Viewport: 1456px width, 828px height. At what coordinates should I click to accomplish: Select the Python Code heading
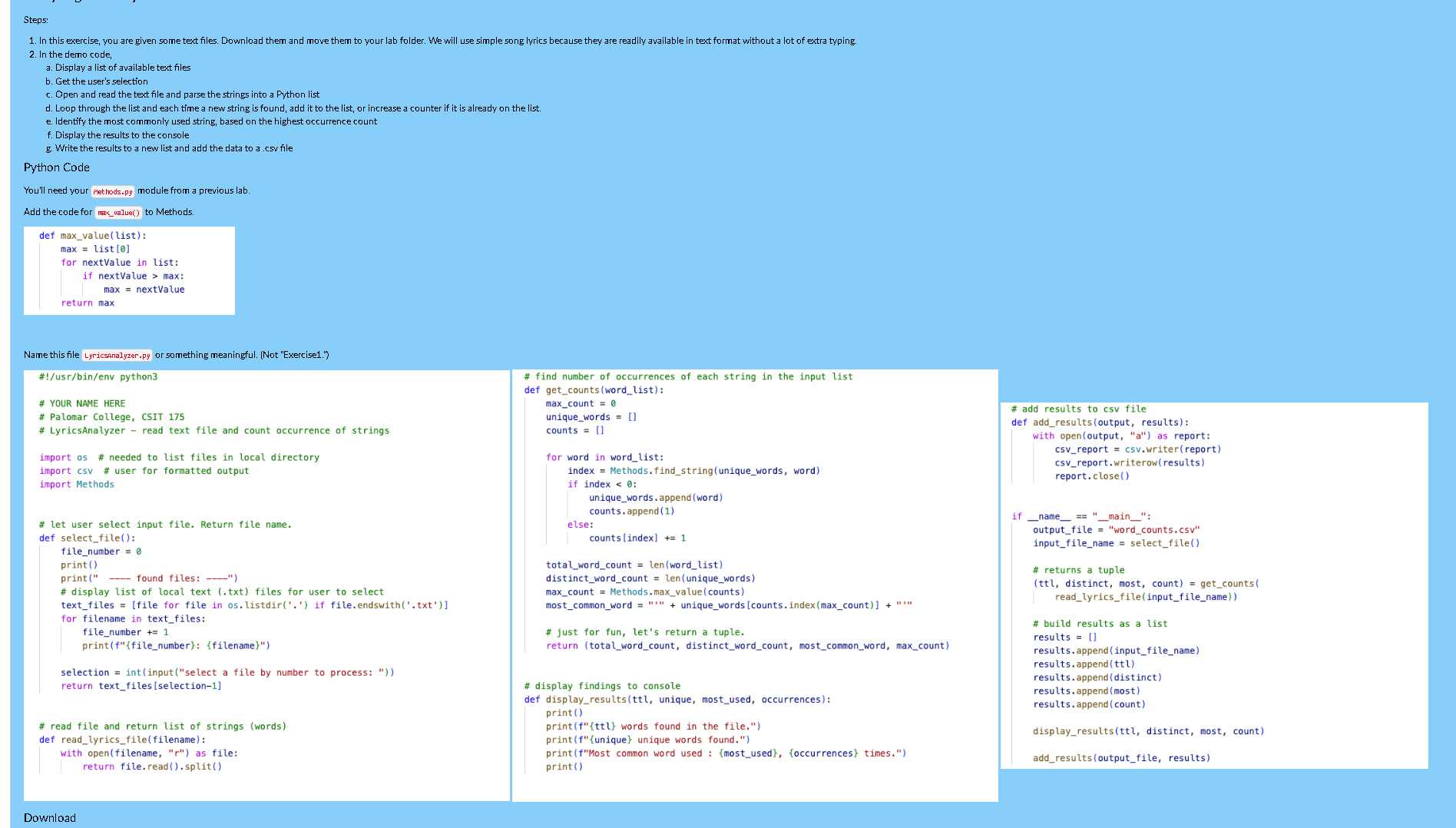click(x=56, y=167)
